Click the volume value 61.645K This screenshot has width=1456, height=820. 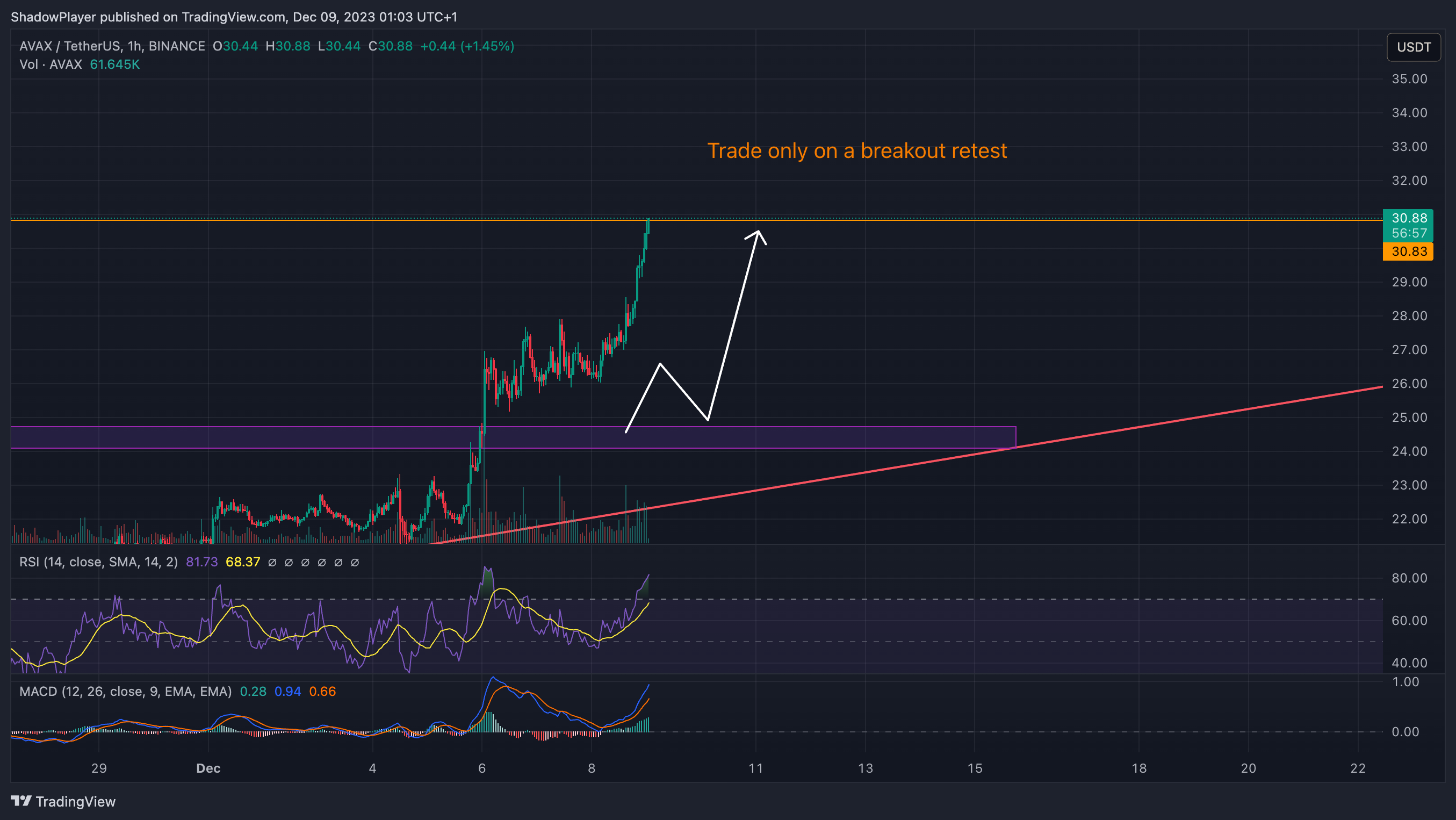(115, 64)
